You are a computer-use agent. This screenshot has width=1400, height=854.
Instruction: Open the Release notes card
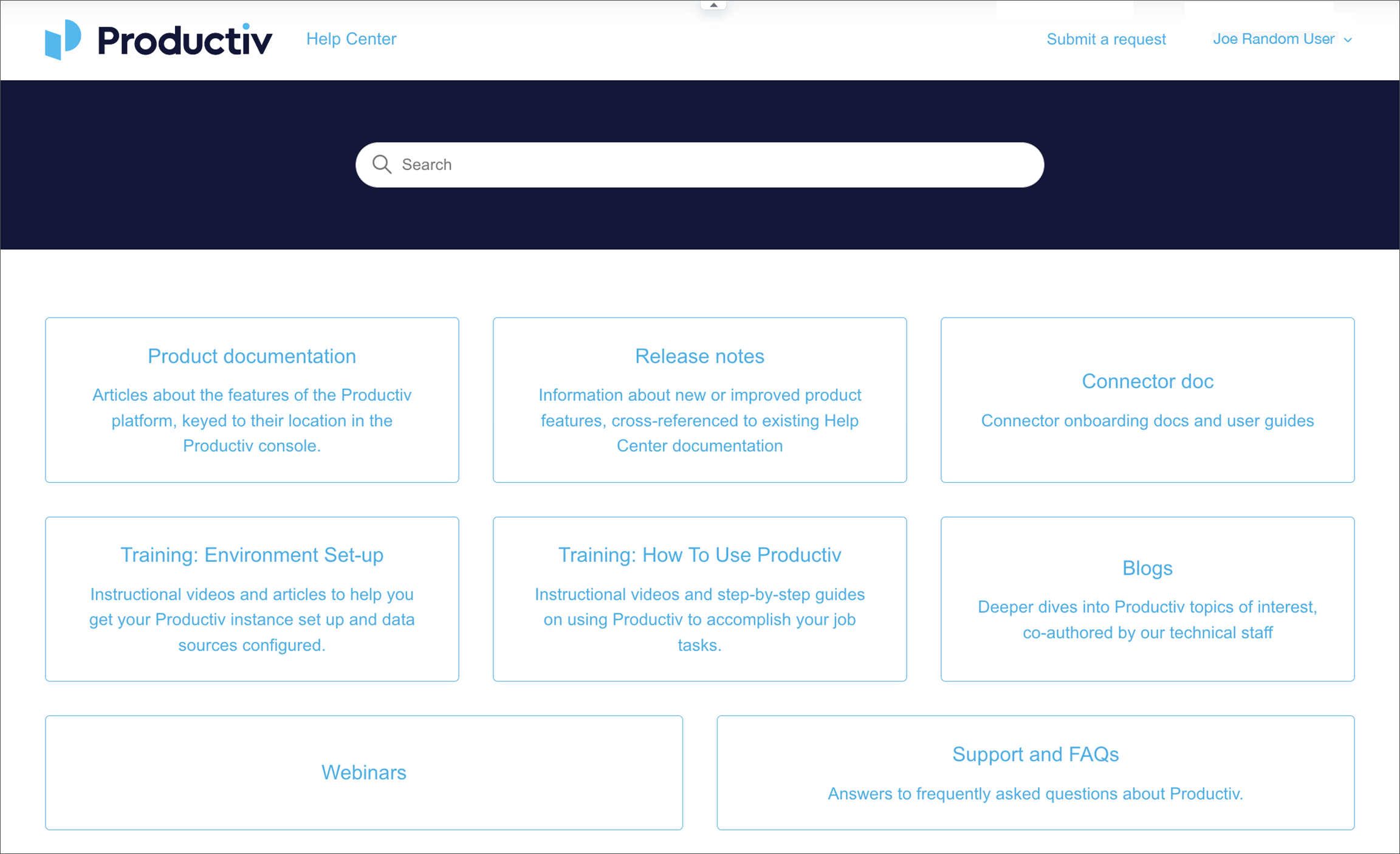pos(699,356)
